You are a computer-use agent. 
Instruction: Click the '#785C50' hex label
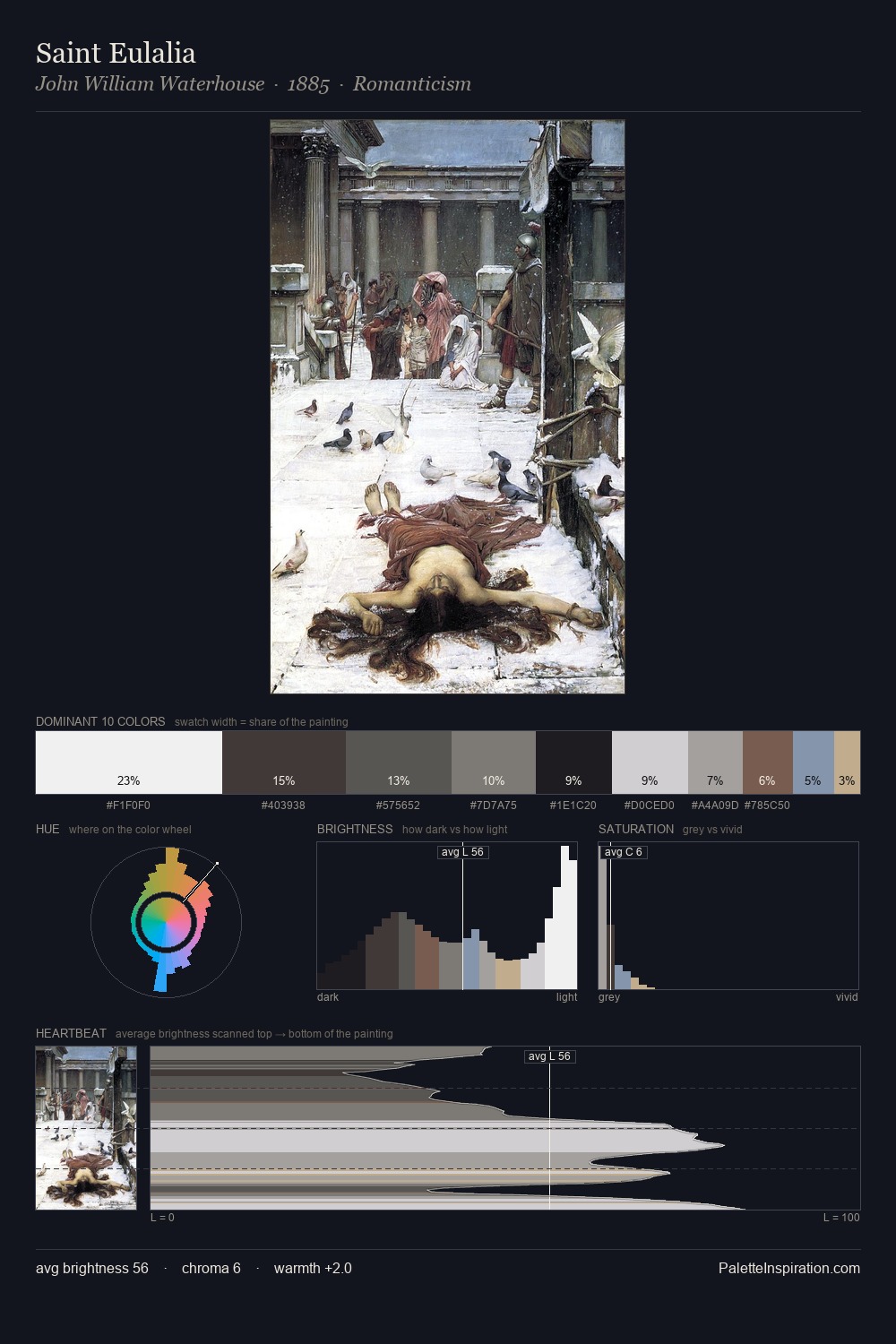767,805
